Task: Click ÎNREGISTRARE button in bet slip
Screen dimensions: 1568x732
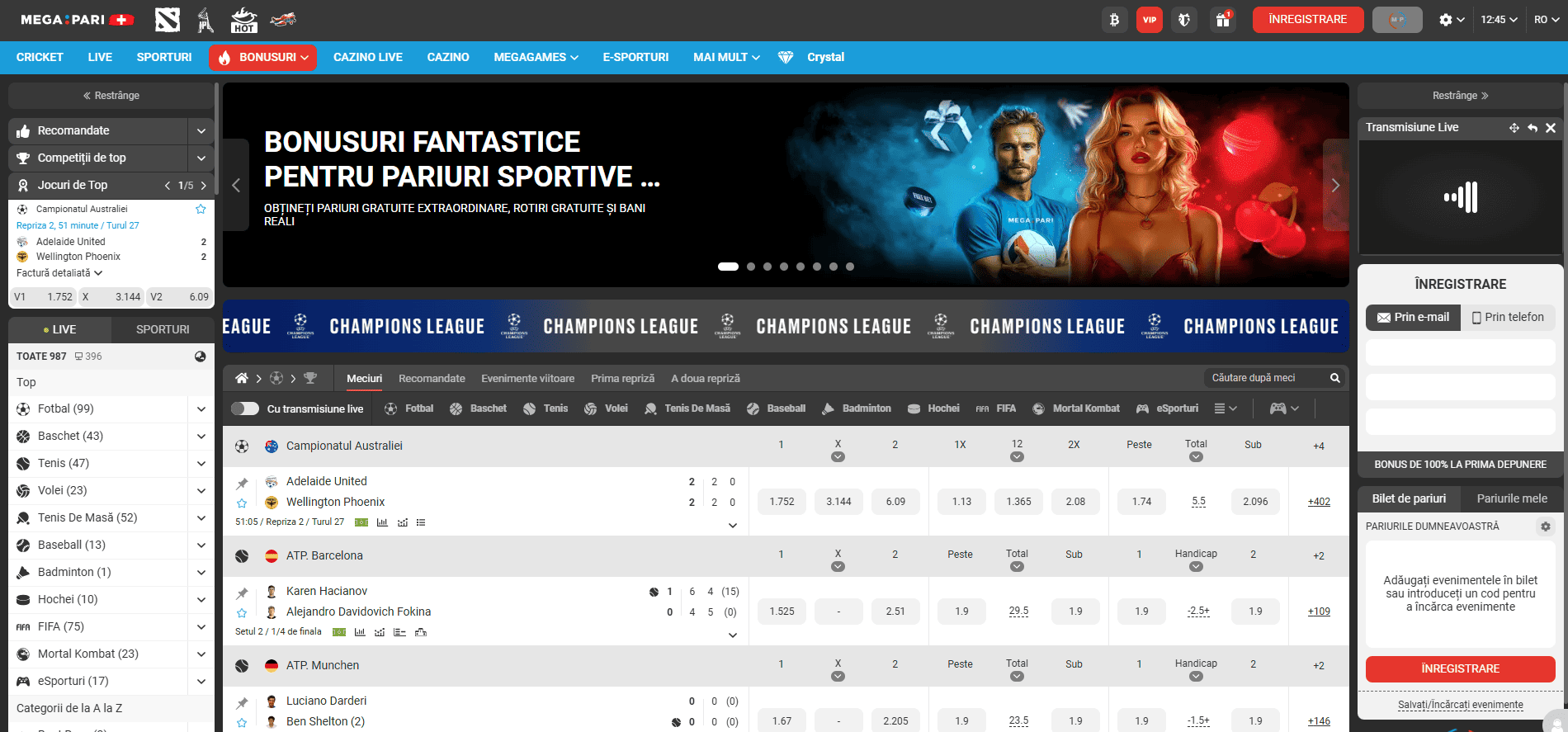Action: (1461, 668)
